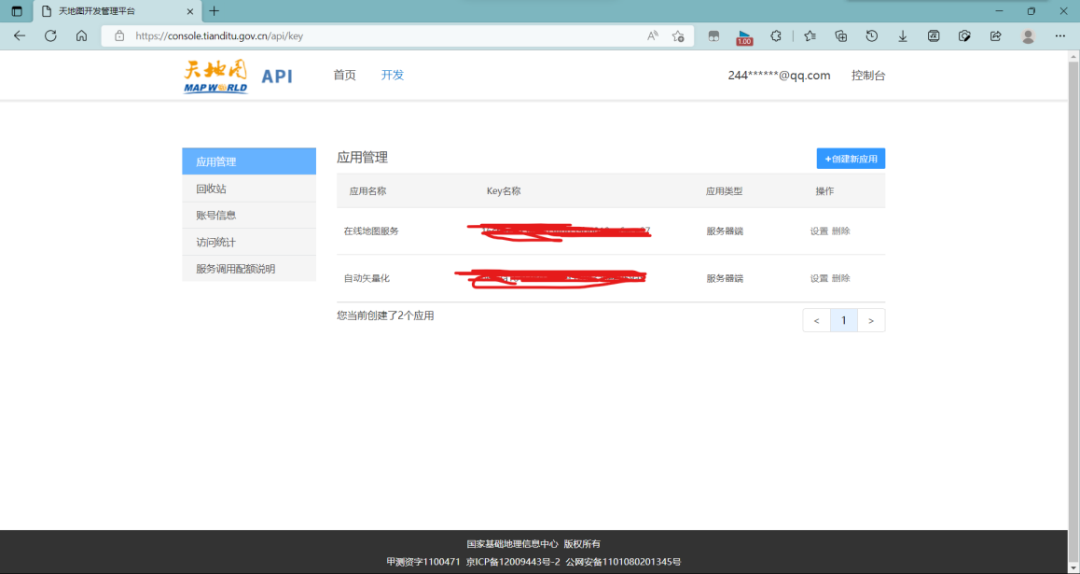Add this page to favorites

point(678,36)
